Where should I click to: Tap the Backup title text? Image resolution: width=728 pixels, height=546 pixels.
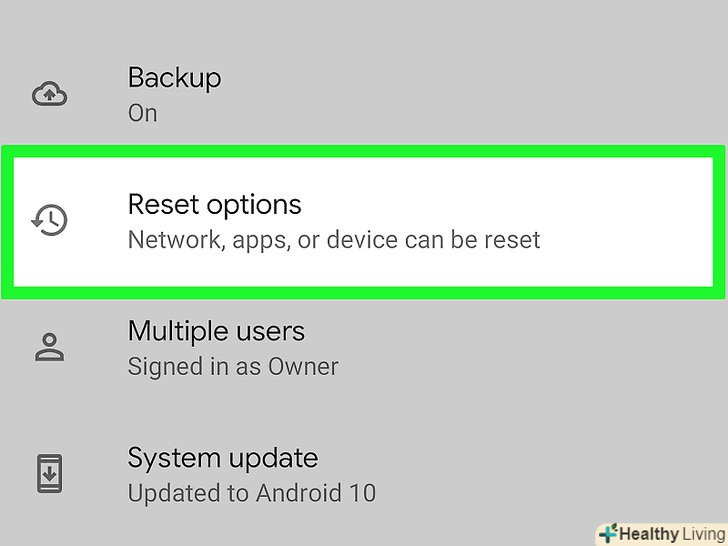pos(174,78)
